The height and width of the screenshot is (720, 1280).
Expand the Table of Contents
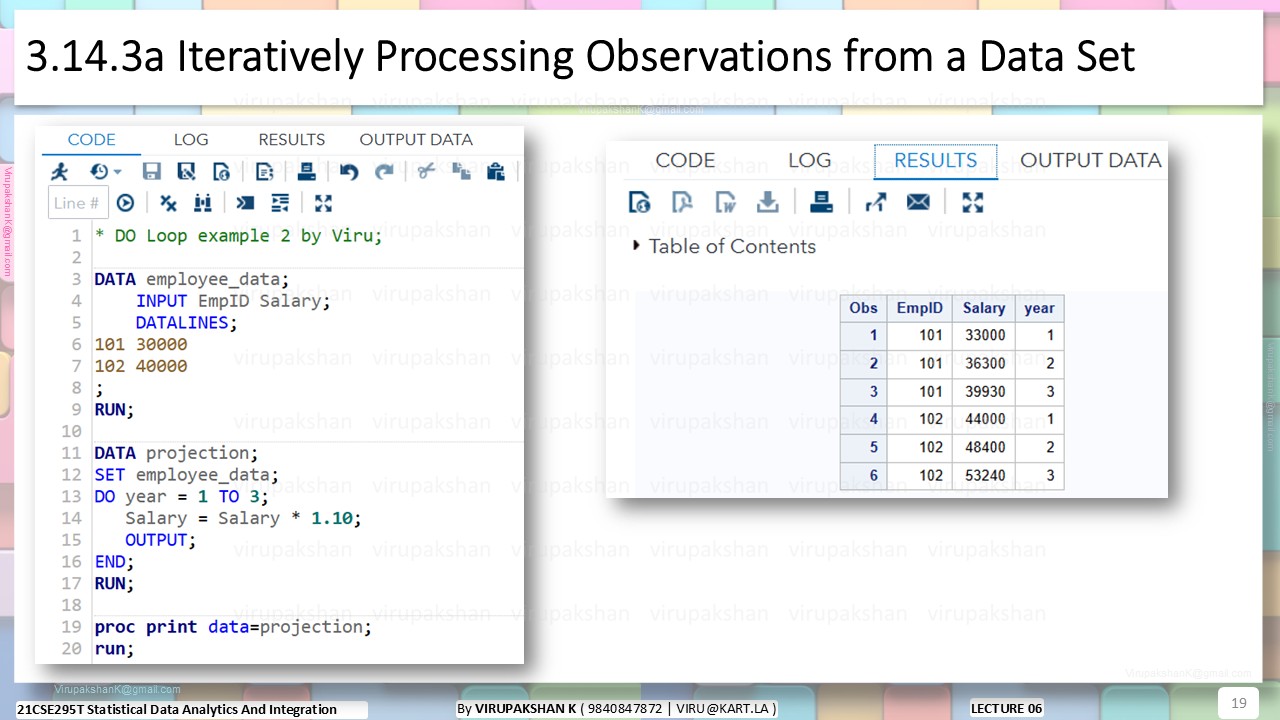pyautogui.click(x=636, y=245)
